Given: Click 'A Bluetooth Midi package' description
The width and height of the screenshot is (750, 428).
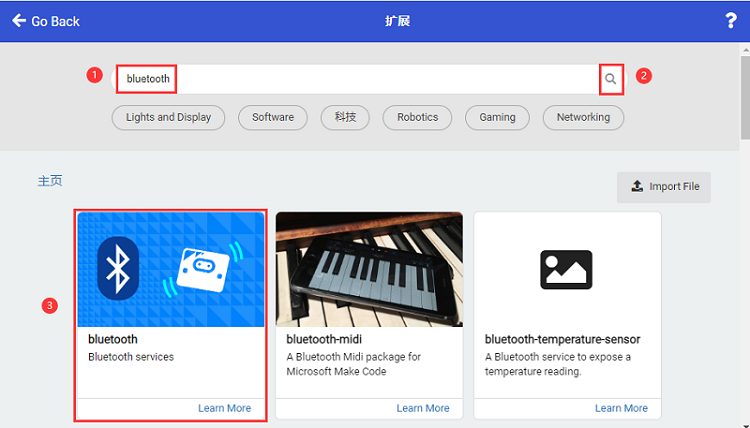Looking at the screenshot, I should [353, 364].
